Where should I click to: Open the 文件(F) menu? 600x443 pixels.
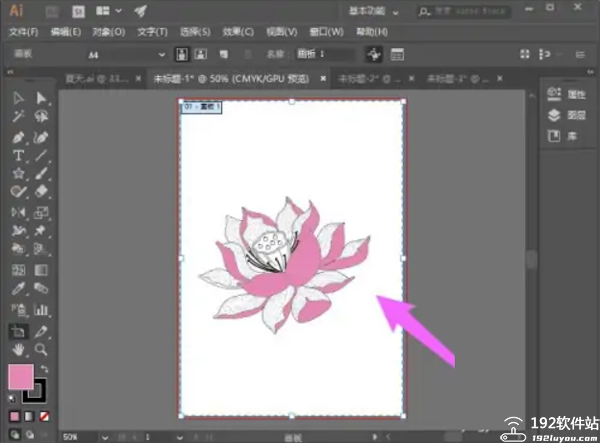[22, 31]
